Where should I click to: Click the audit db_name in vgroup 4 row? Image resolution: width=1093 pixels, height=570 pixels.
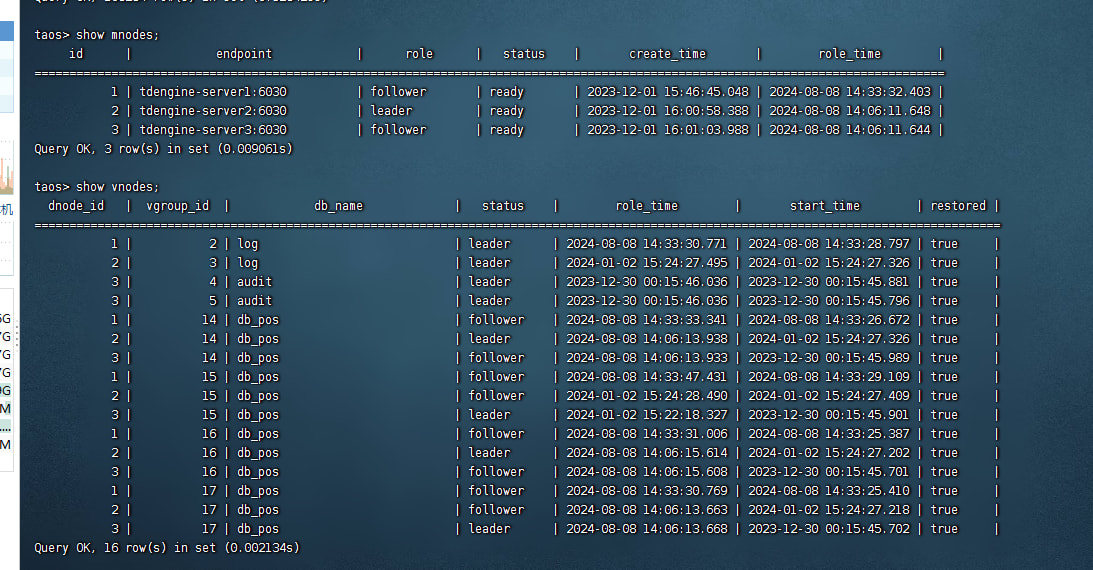[x=254, y=282]
